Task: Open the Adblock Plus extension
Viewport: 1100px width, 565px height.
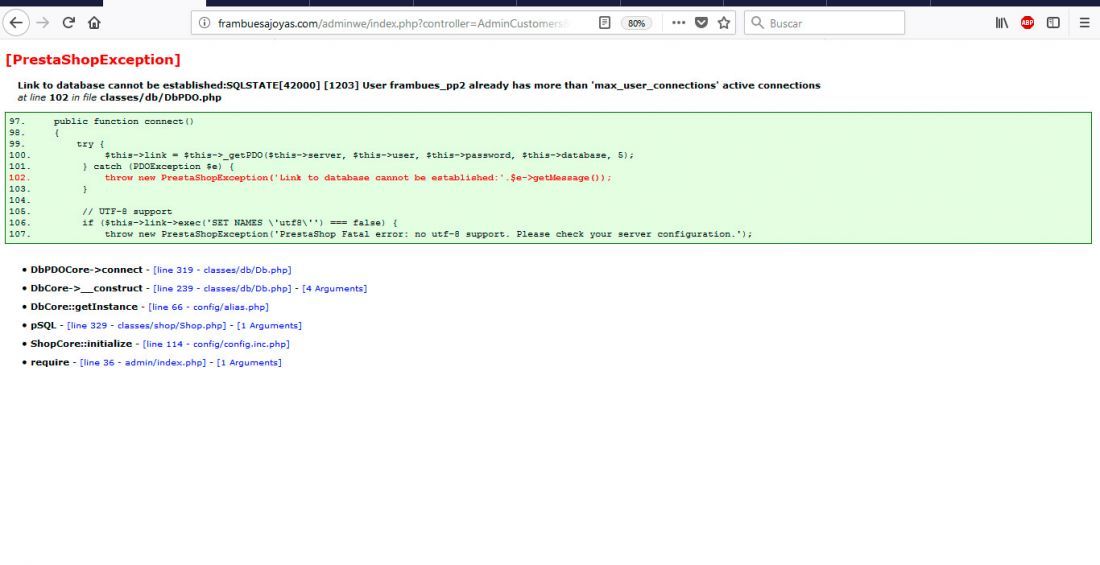Action: (x=1027, y=23)
